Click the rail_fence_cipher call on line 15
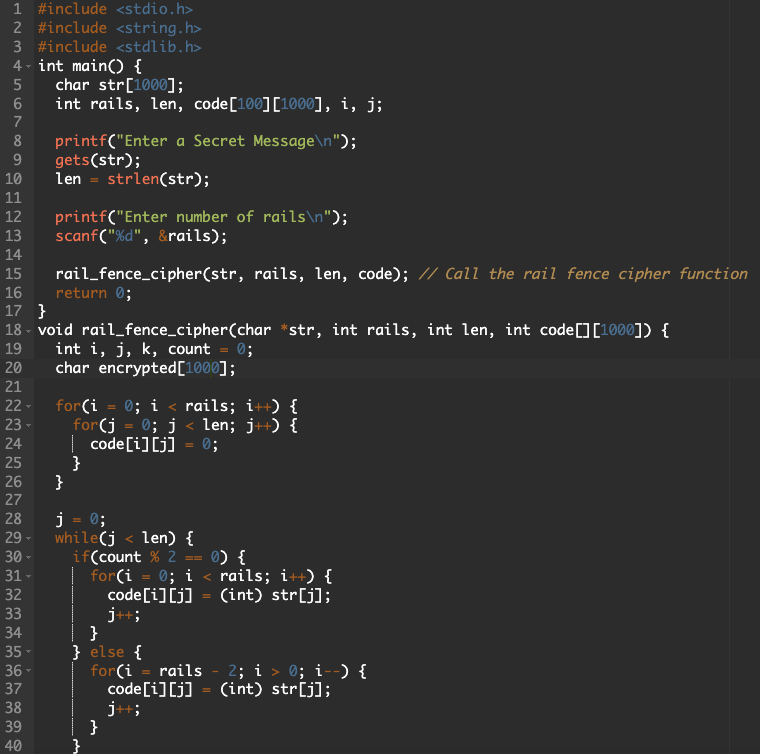The height and width of the screenshot is (754, 760). tap(232, 274)
